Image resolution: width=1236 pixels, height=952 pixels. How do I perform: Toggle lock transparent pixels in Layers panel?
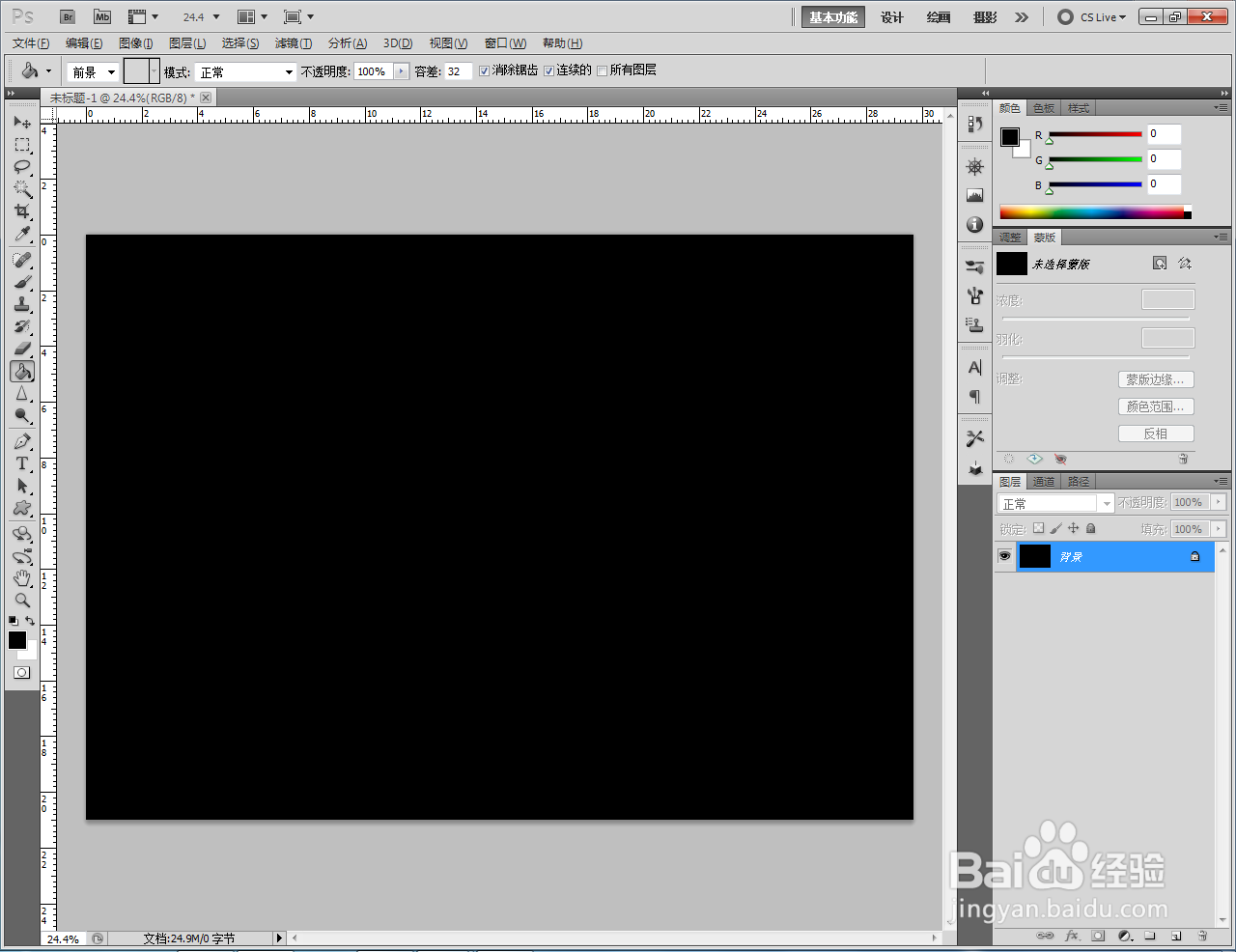(1038, 528)
